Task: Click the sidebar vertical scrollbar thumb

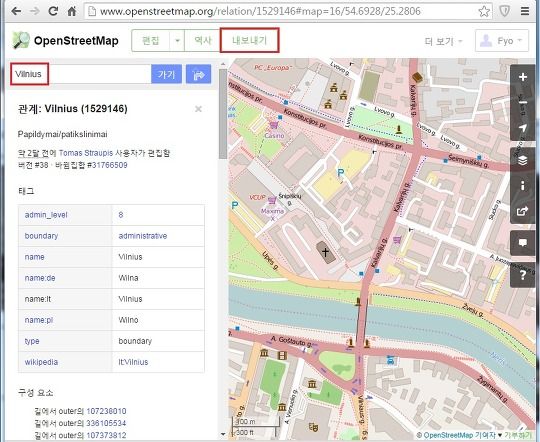Action: pos(223,114)
